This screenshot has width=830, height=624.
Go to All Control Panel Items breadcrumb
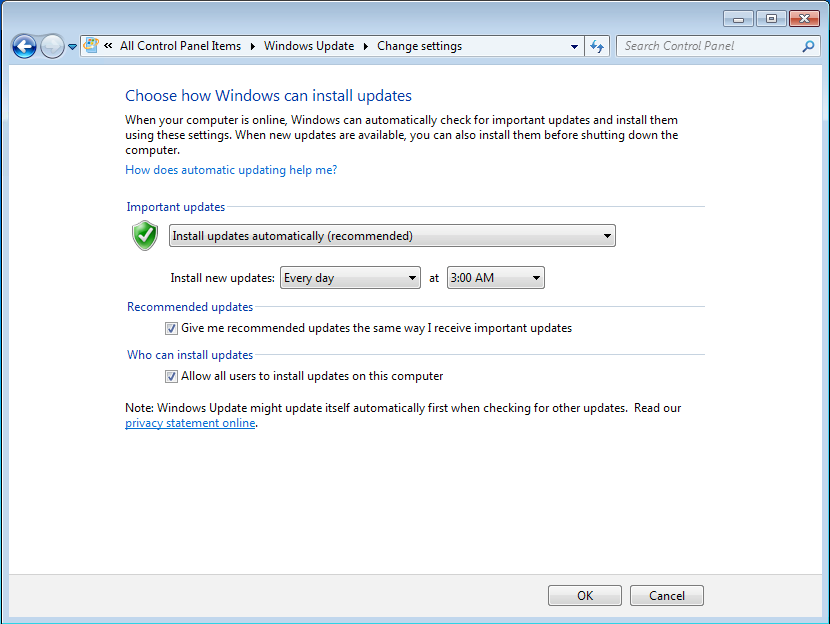180,46
